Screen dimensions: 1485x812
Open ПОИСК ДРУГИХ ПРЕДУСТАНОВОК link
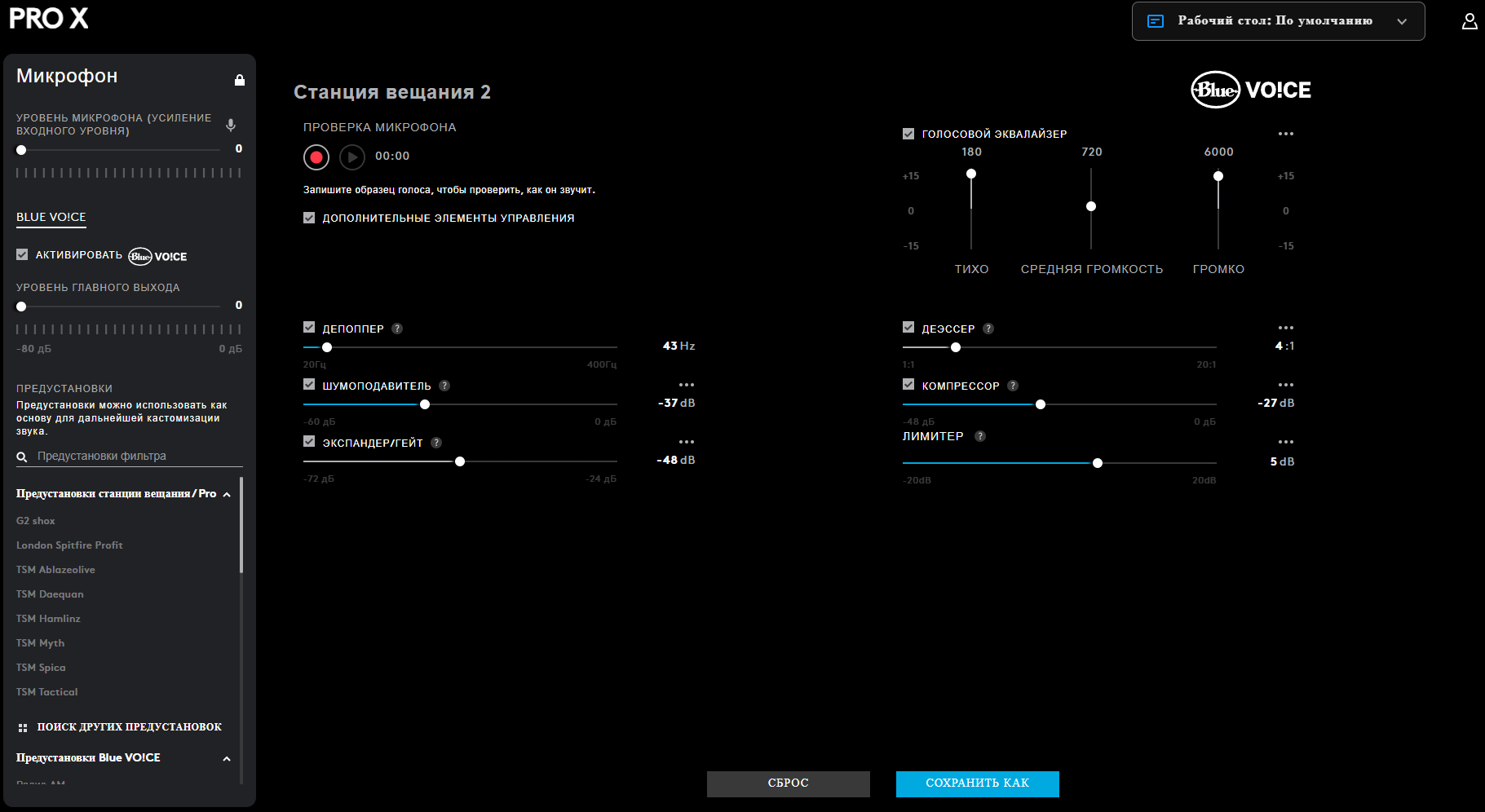coord(120,727)
